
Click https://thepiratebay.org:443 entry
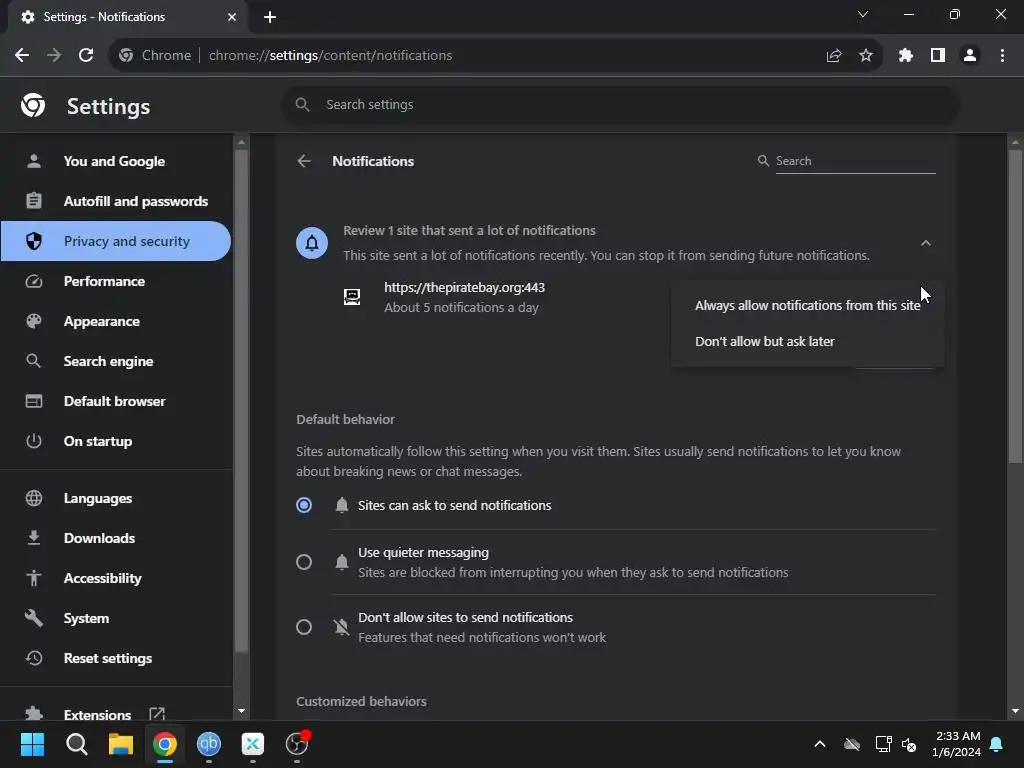(464, 287)
